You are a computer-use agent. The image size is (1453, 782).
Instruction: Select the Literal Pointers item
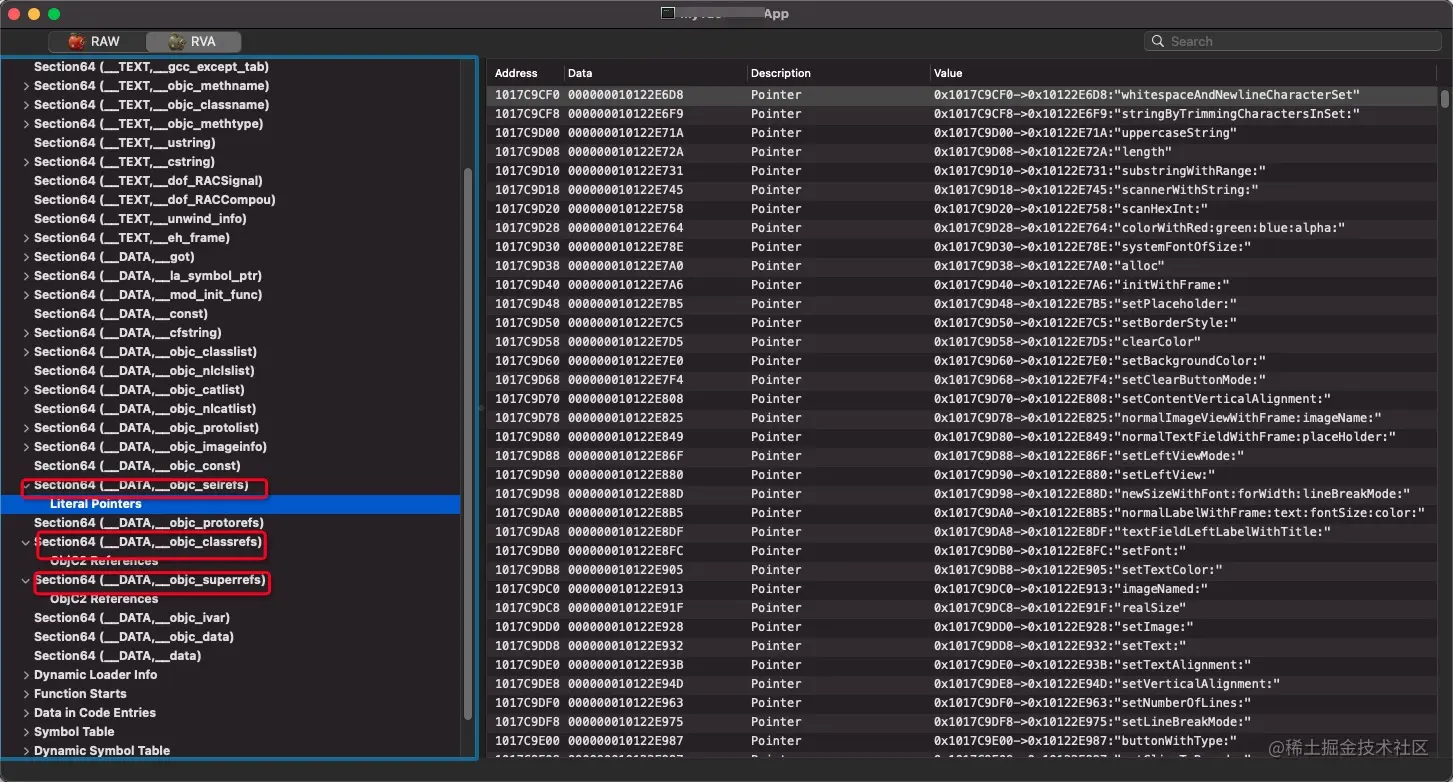[x=96, y=504]
